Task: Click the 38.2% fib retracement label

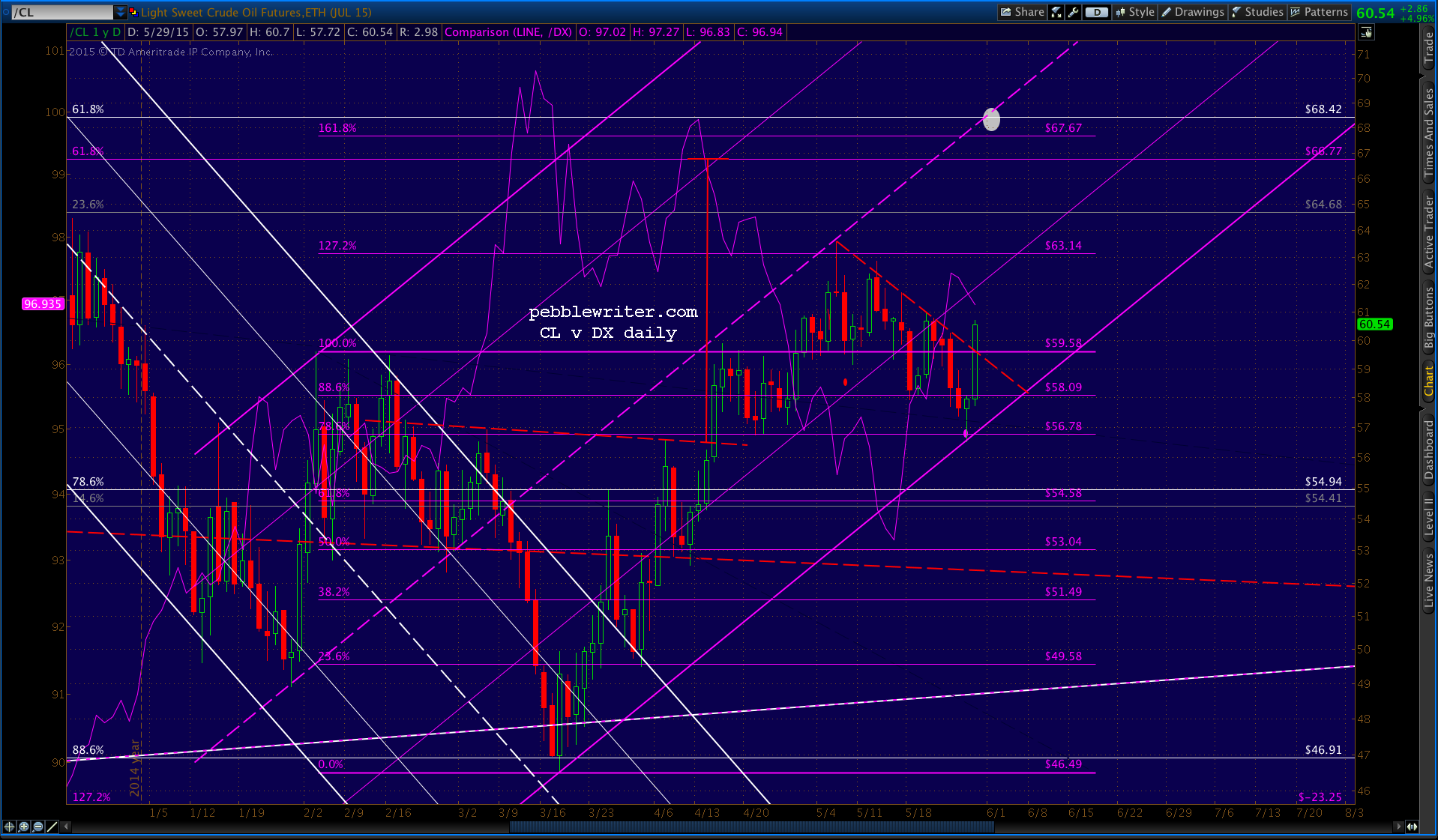Action: (334, 592)
